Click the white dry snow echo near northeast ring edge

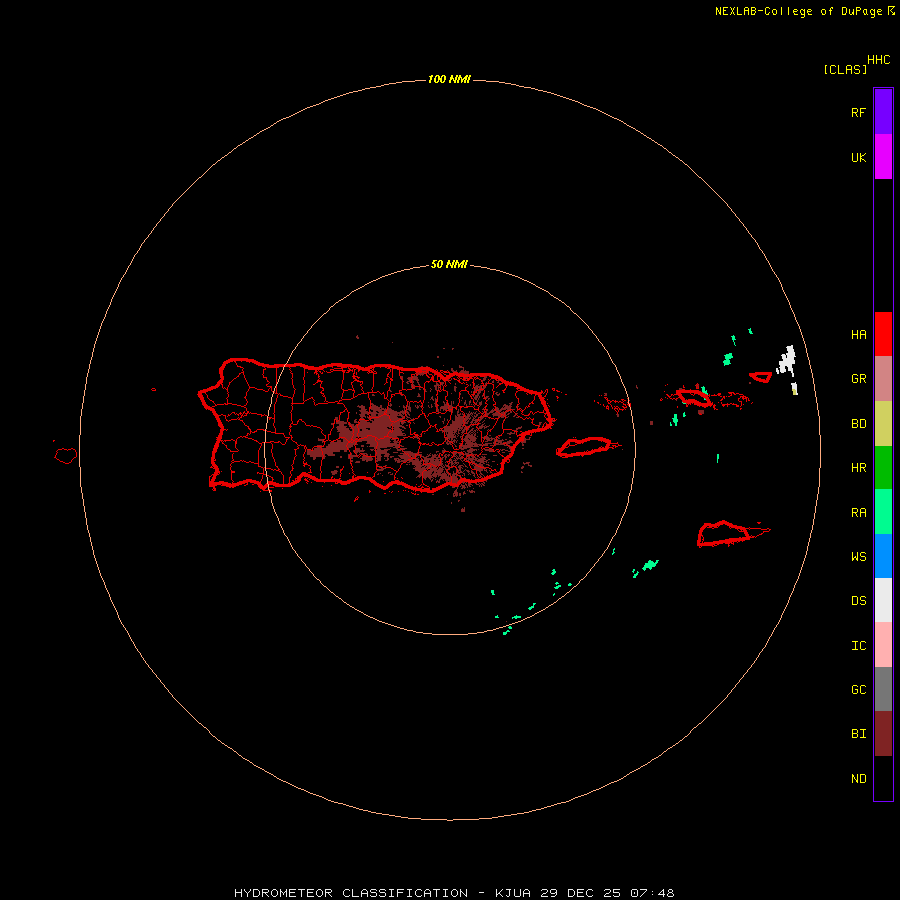coord(787,360)
